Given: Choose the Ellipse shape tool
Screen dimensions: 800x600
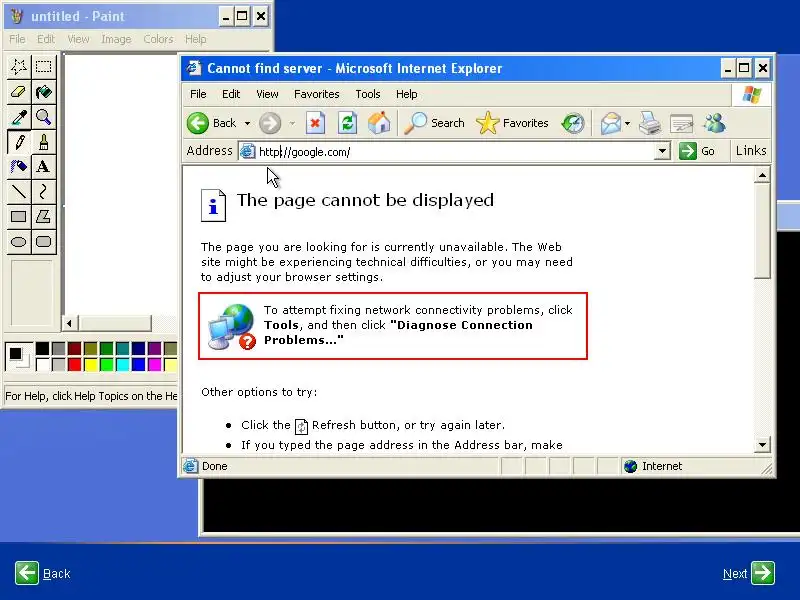Looking at the screenshot, I should pos(19,241).
